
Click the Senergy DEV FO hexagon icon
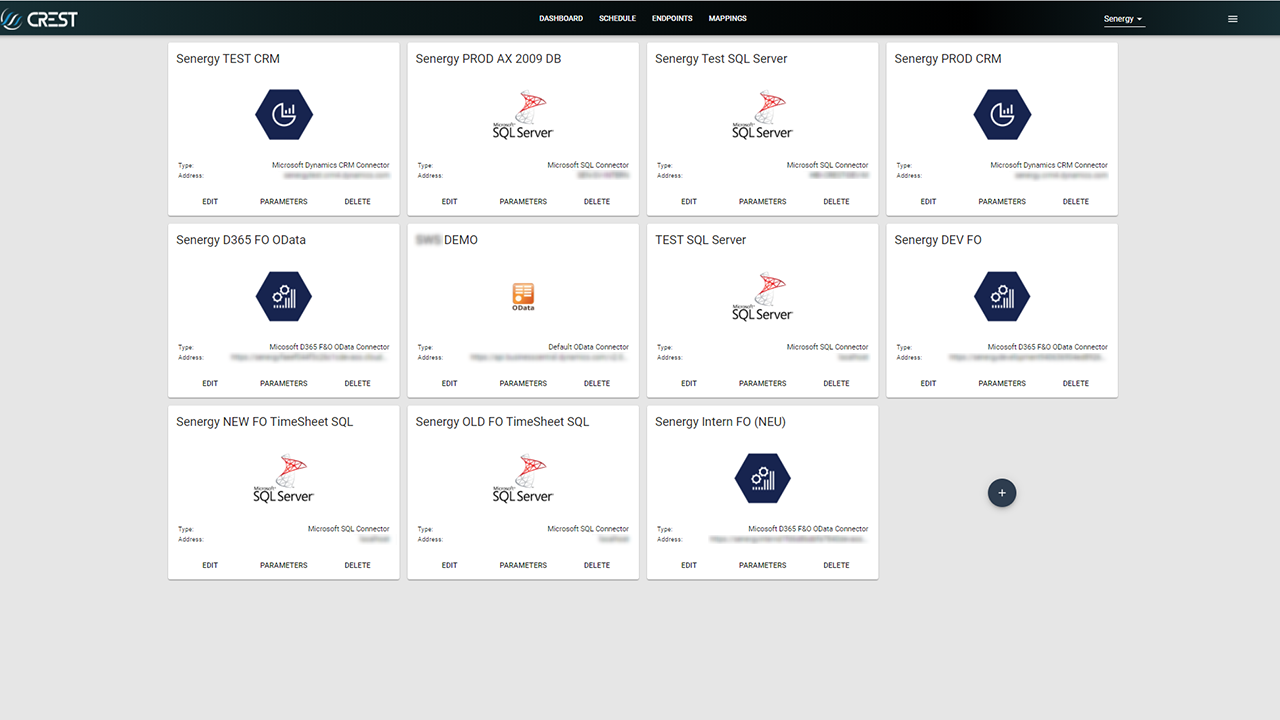tap(1002, 297)
